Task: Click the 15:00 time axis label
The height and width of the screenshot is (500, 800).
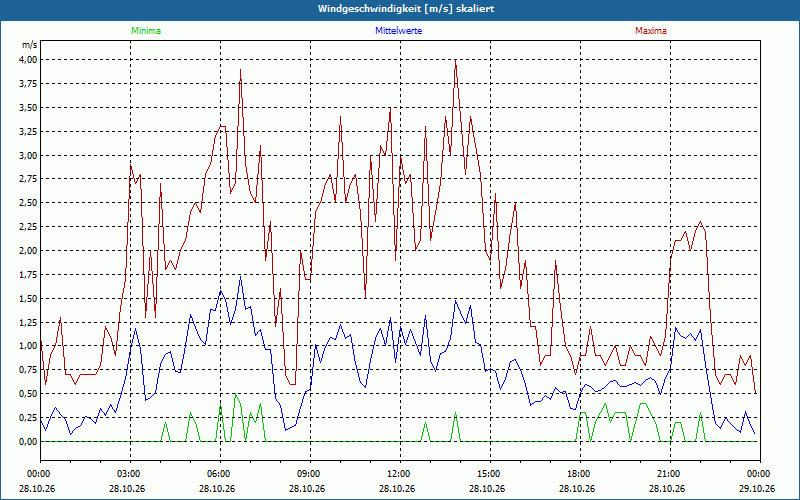Action: 490,474
